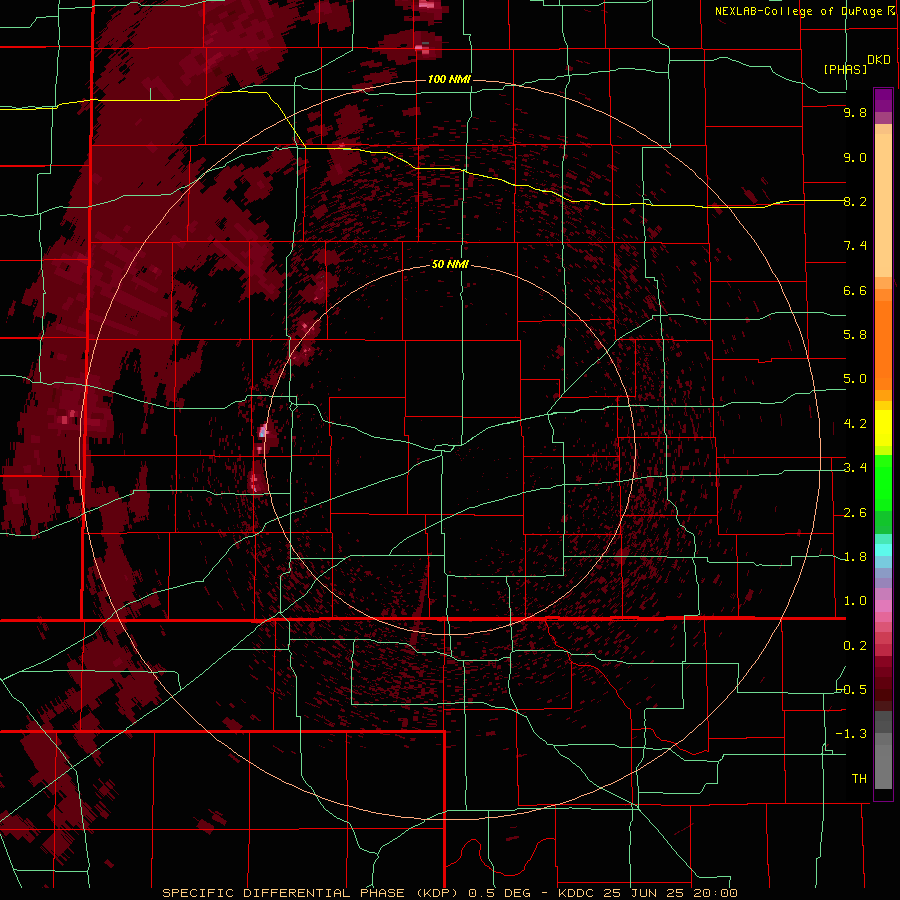Click the "KDDC 25 JUN 25 20:00" timestamp

pyautogui.click(x=647, y=893)
